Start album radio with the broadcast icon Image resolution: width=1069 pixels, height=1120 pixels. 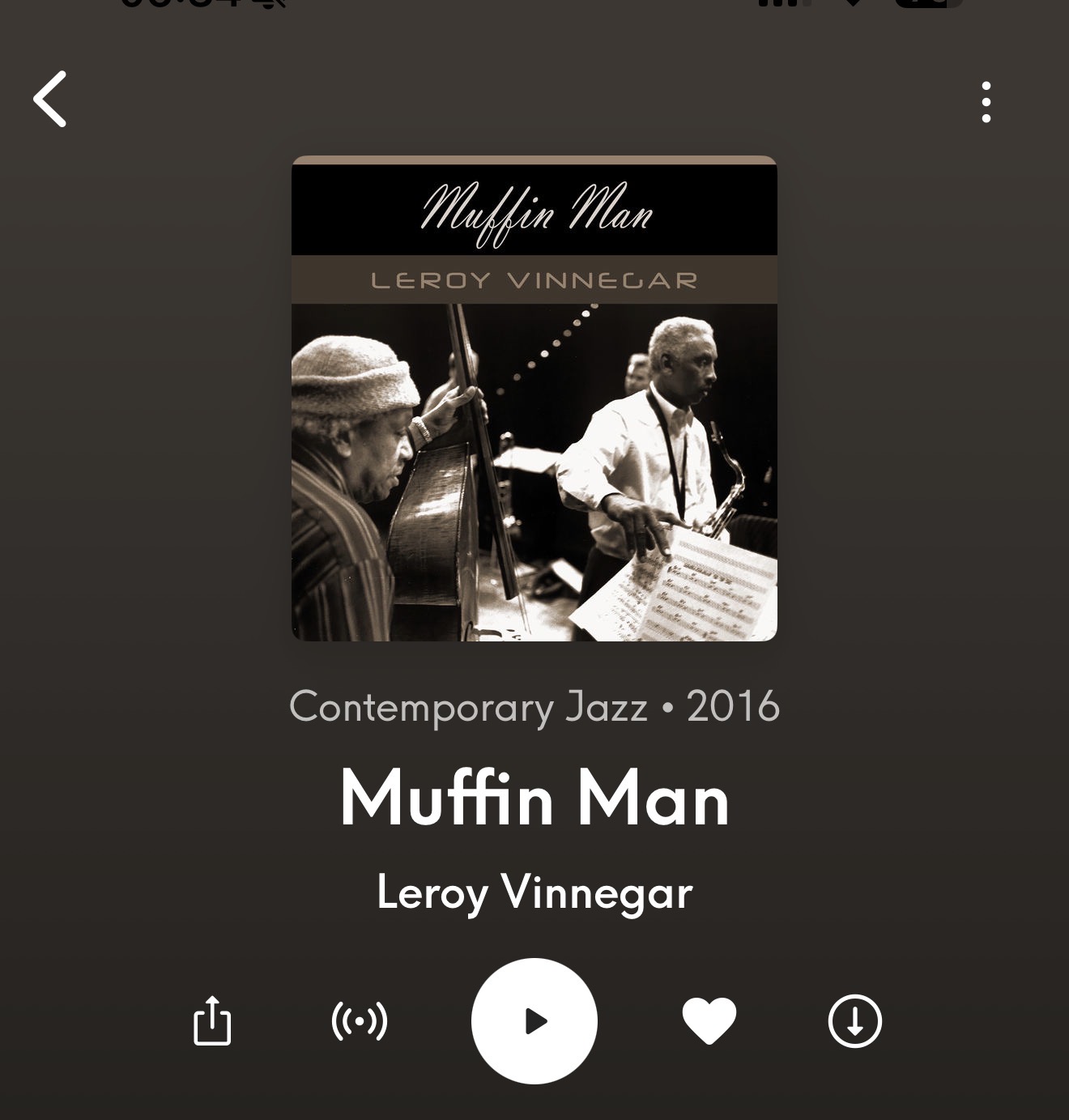[360, 1021]
